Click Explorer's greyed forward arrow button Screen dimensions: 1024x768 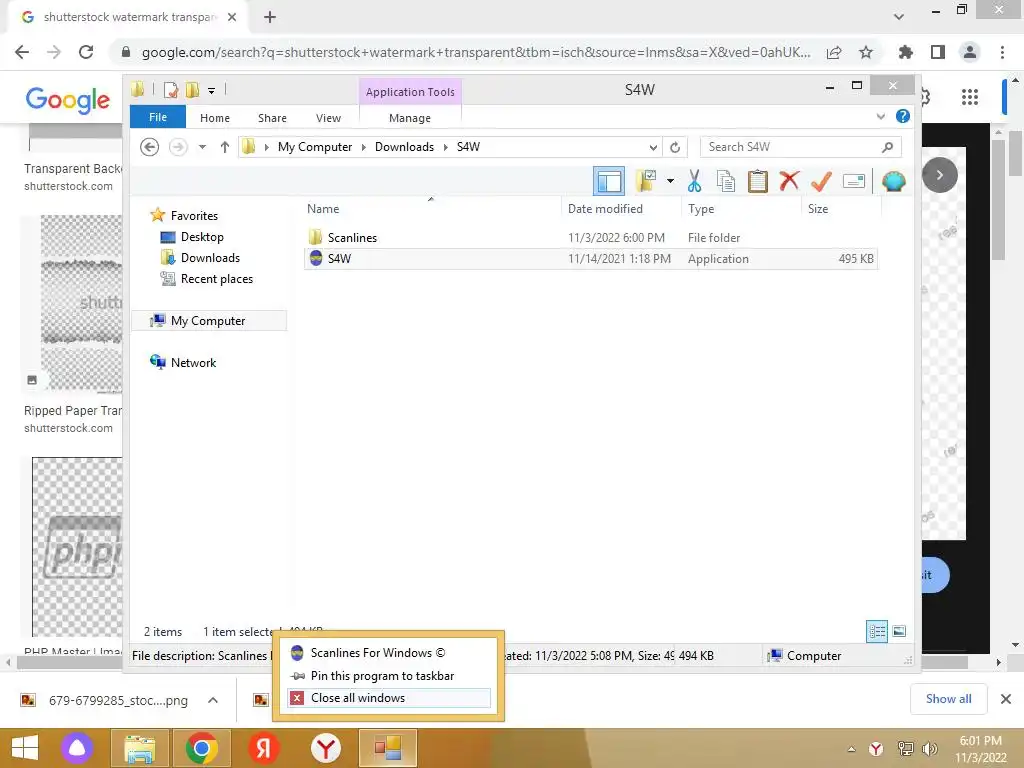(178, 147)
